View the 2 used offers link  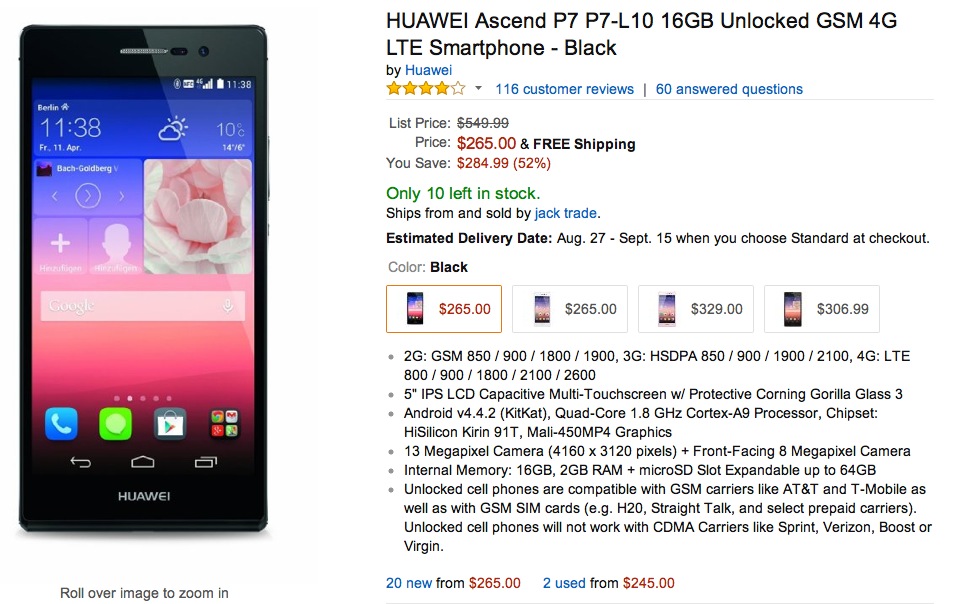pos(564,583)
